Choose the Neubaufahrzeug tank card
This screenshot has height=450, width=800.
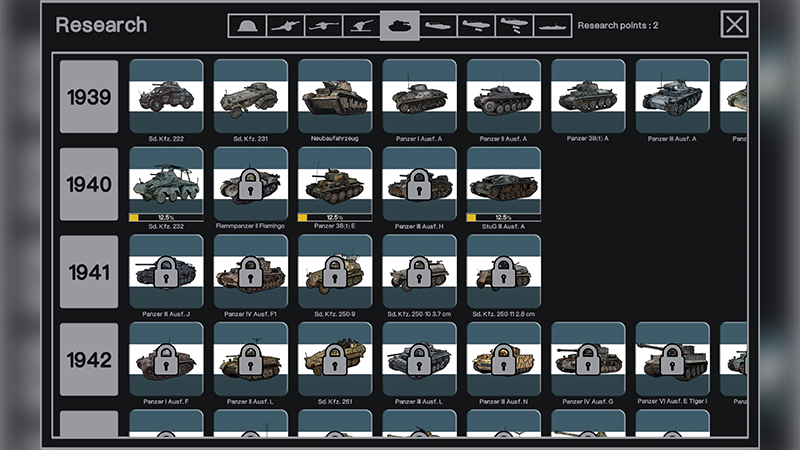(x=335, y=96)
